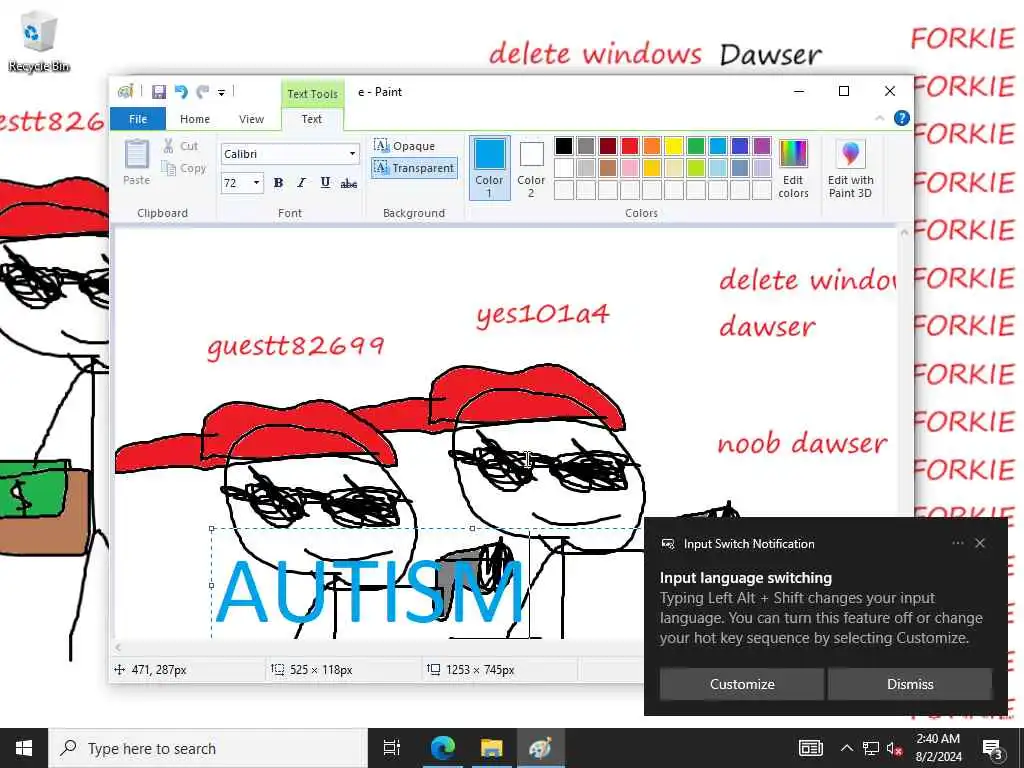The image size is (1024, 768).
Task: Close the Input Switch Notification toast
Action: [980, 543]
